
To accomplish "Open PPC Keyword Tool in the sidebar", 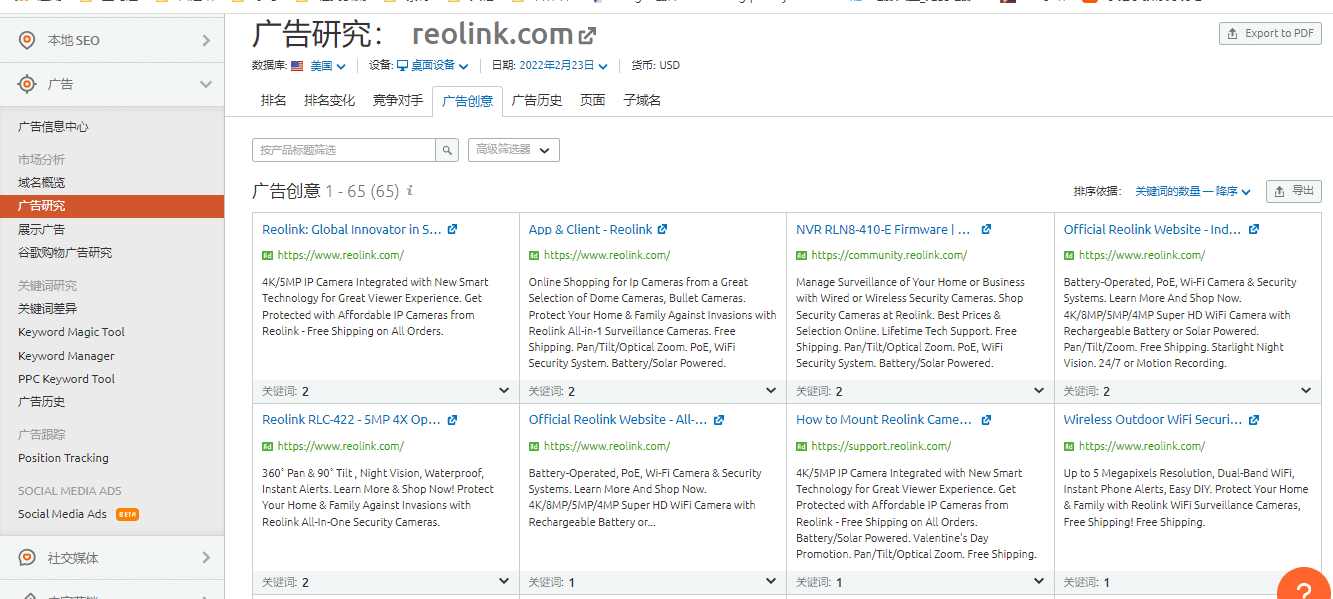I will click(66, 379).
